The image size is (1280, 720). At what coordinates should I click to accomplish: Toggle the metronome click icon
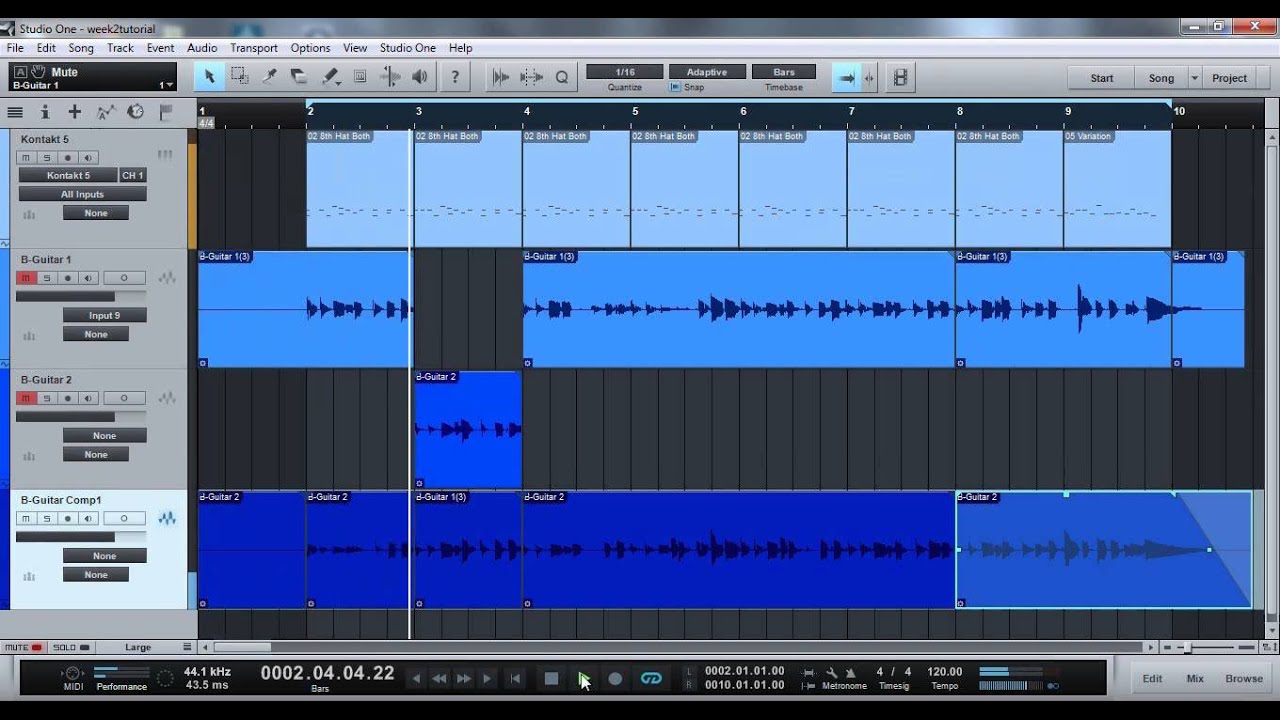coord(851,672)
